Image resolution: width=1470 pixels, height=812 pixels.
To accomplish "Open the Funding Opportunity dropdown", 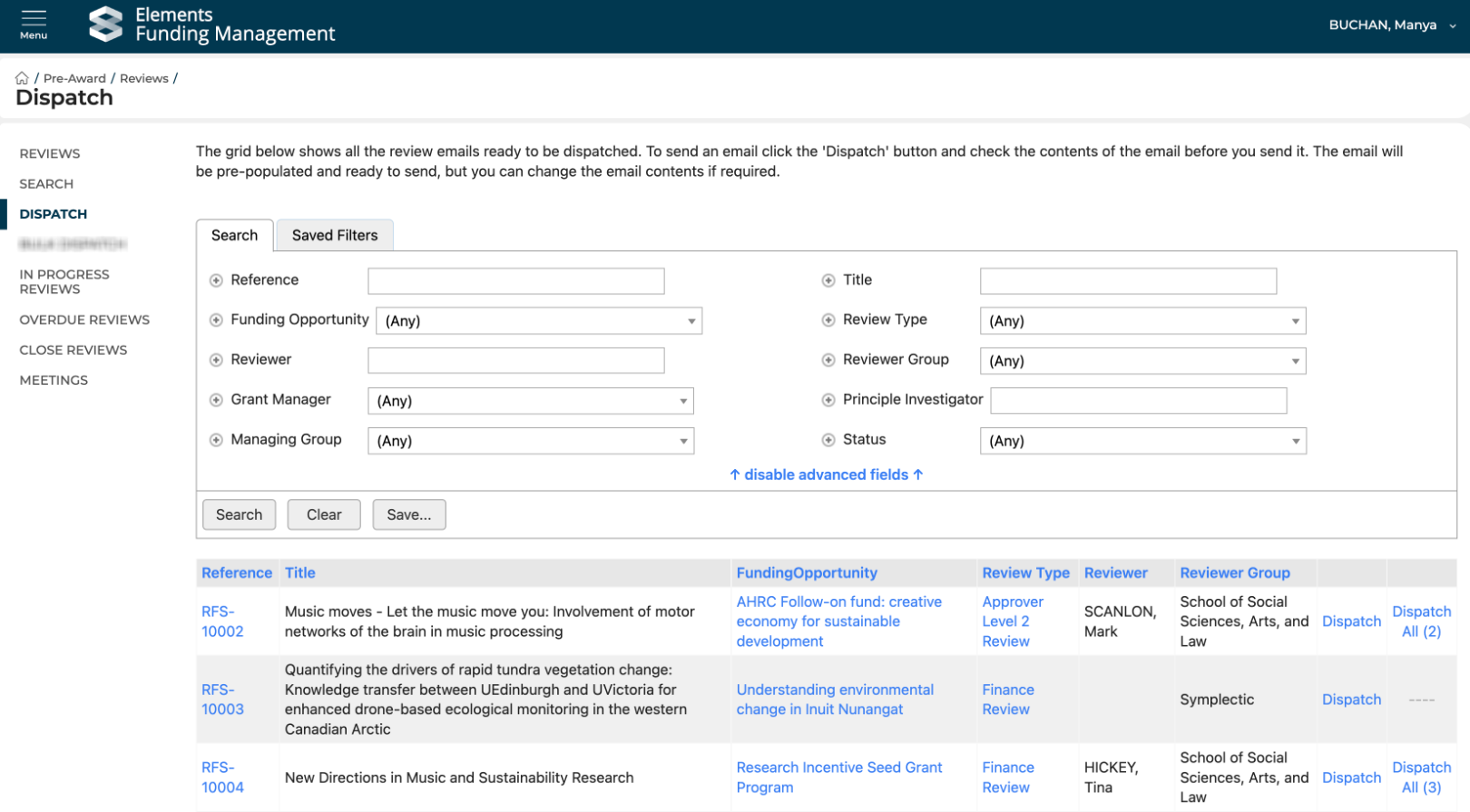I will (x=539, y=321).
